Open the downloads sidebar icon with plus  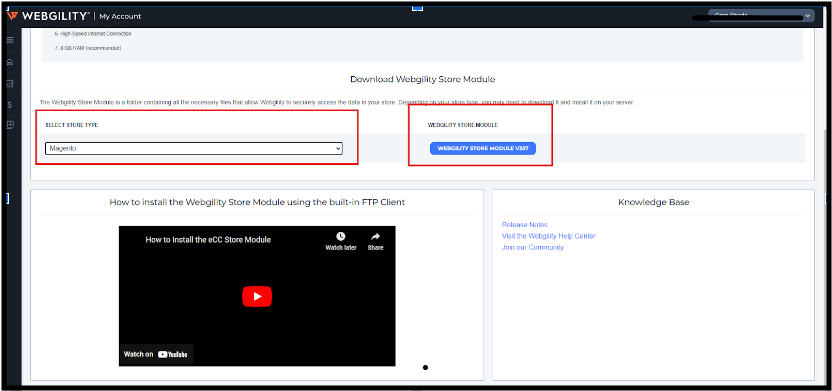tap(10, 125)
